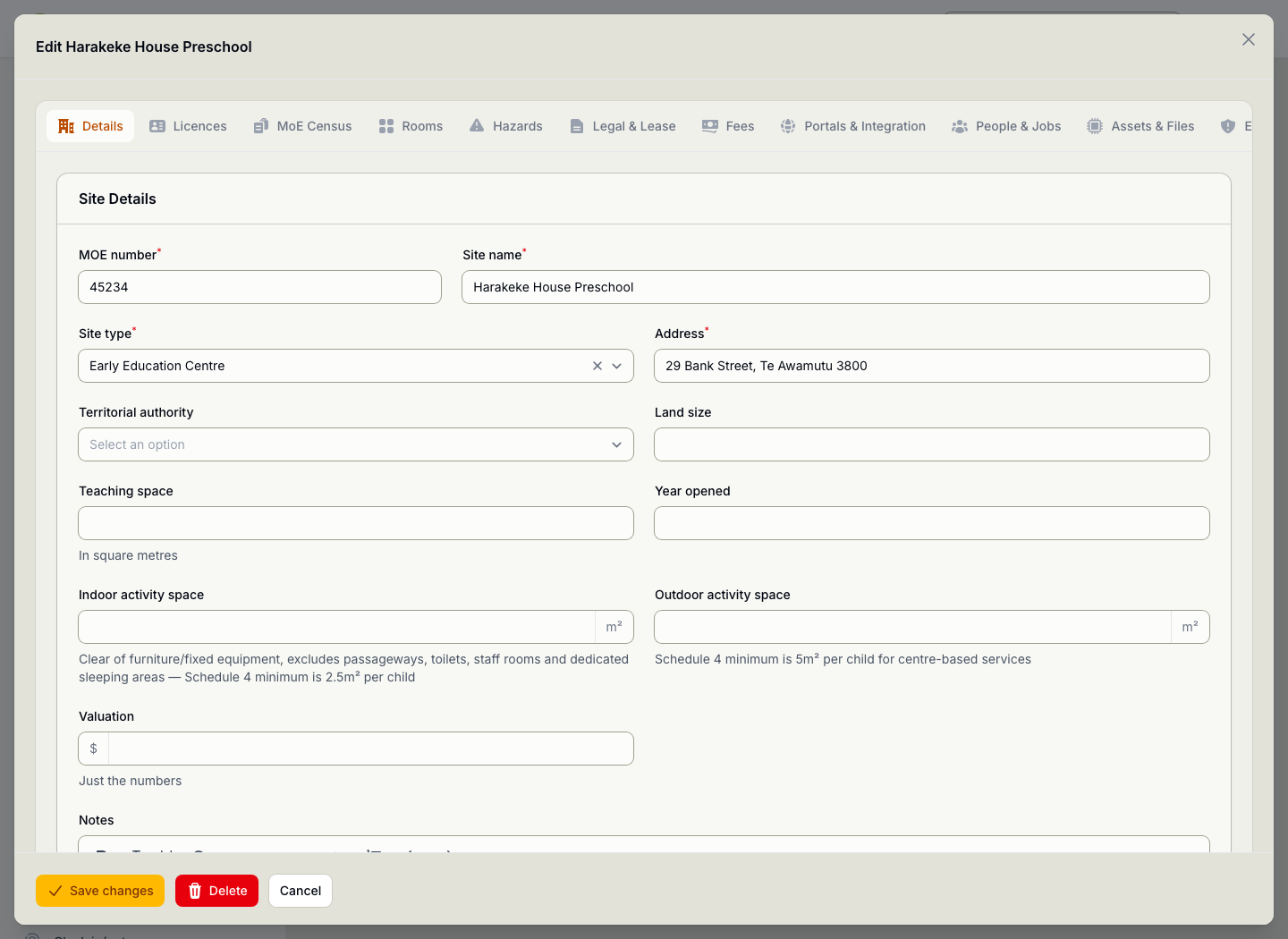The height and width of the screenshot is (939, 1288).
Task: Open the Hazards tab
Action: [x=506, y=126]
